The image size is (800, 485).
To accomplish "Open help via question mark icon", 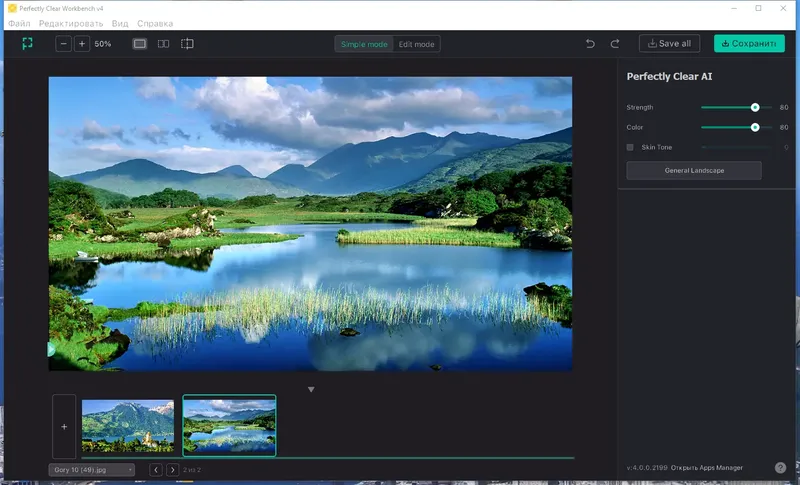I will tap(780, 467).
